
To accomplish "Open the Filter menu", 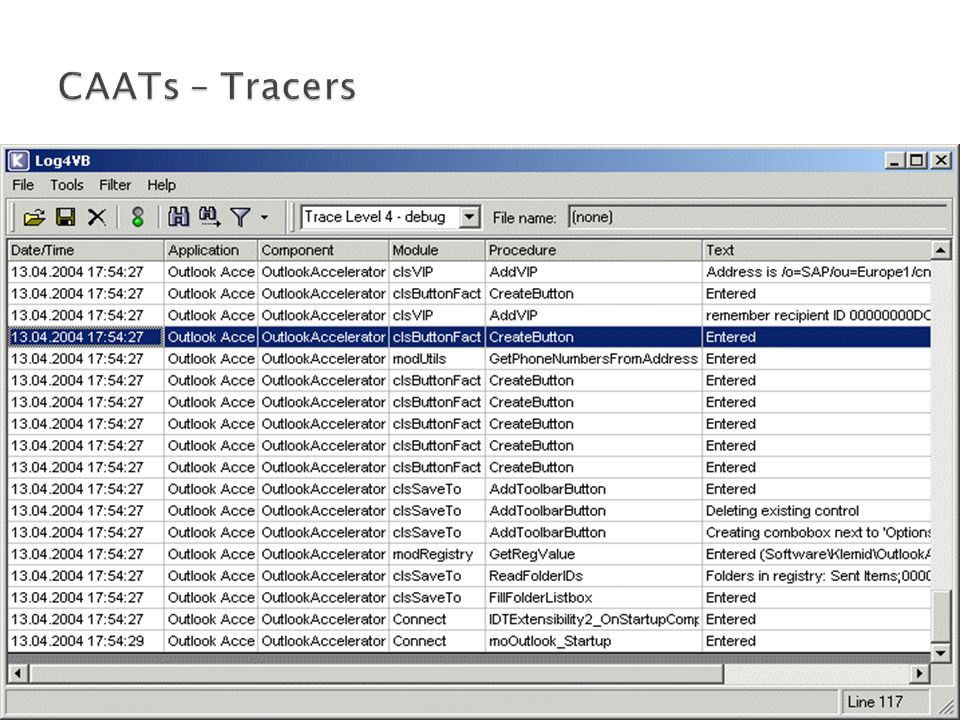I will (115, 185).
